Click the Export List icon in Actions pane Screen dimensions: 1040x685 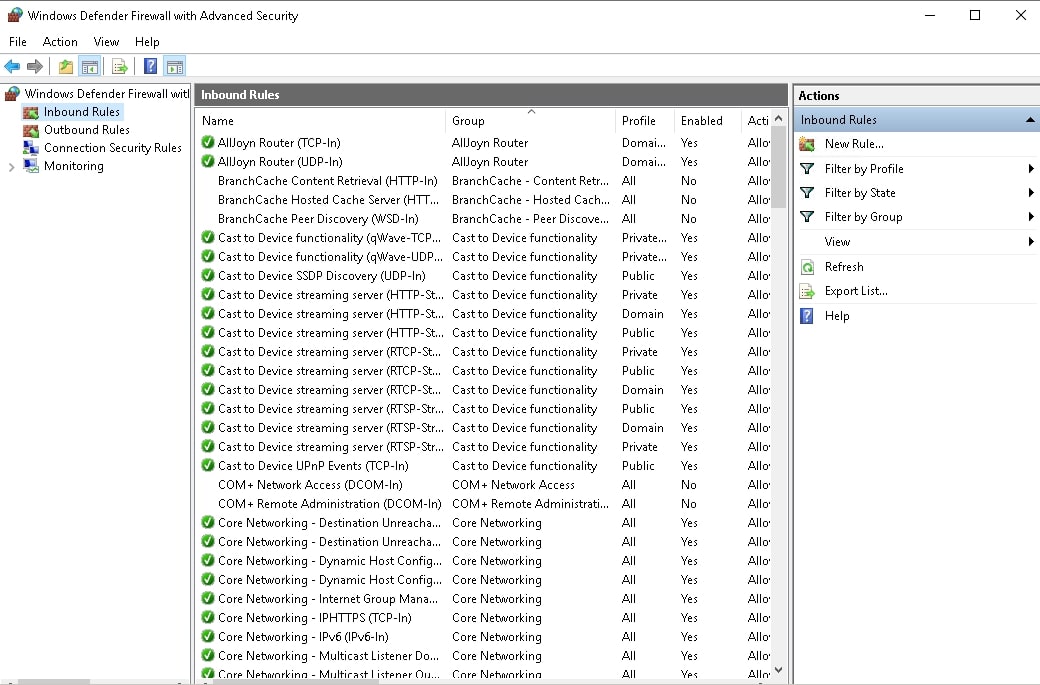click(807, 291)
